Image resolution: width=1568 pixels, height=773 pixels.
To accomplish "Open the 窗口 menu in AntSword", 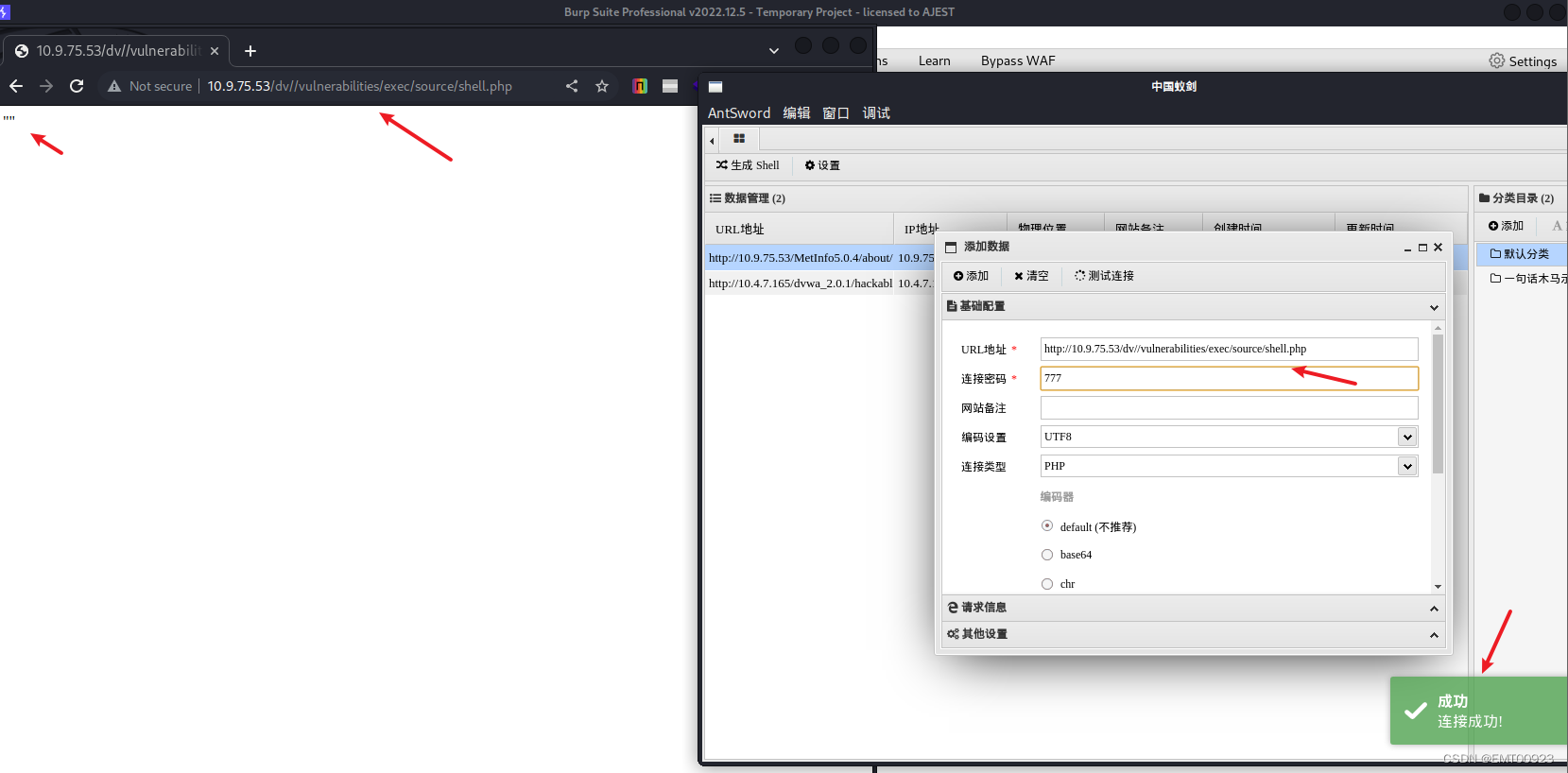I will pyautogui.click(x=836, y=112).
